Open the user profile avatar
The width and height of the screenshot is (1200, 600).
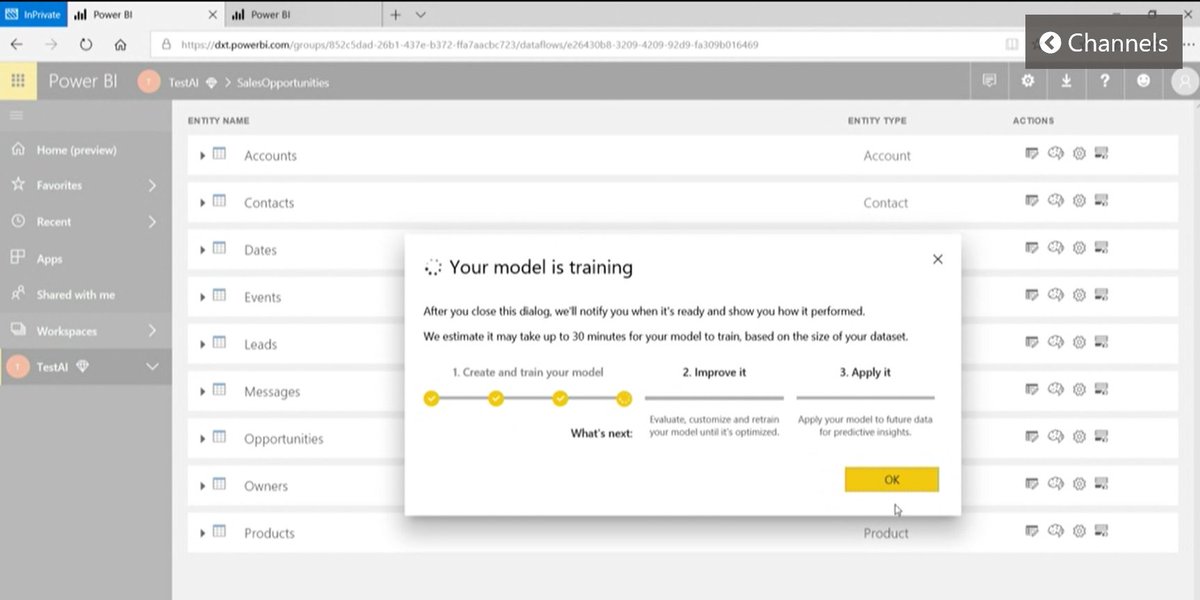1184,82
